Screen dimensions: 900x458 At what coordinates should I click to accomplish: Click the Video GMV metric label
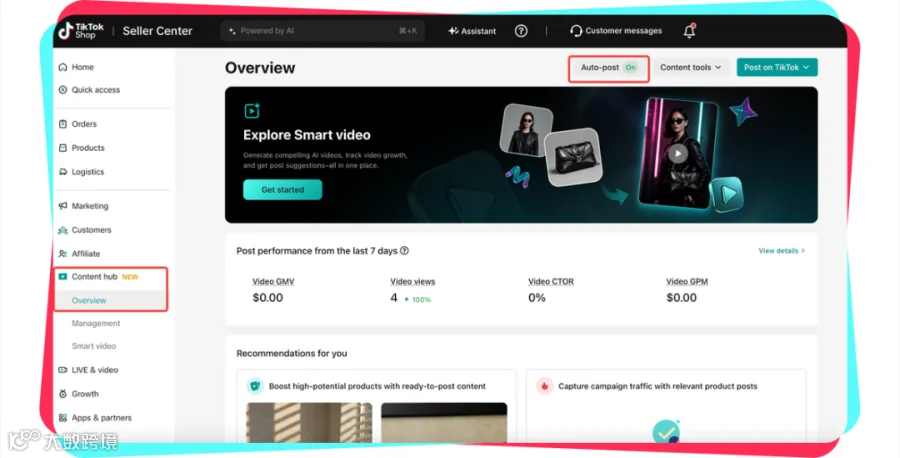coord(273,282)
